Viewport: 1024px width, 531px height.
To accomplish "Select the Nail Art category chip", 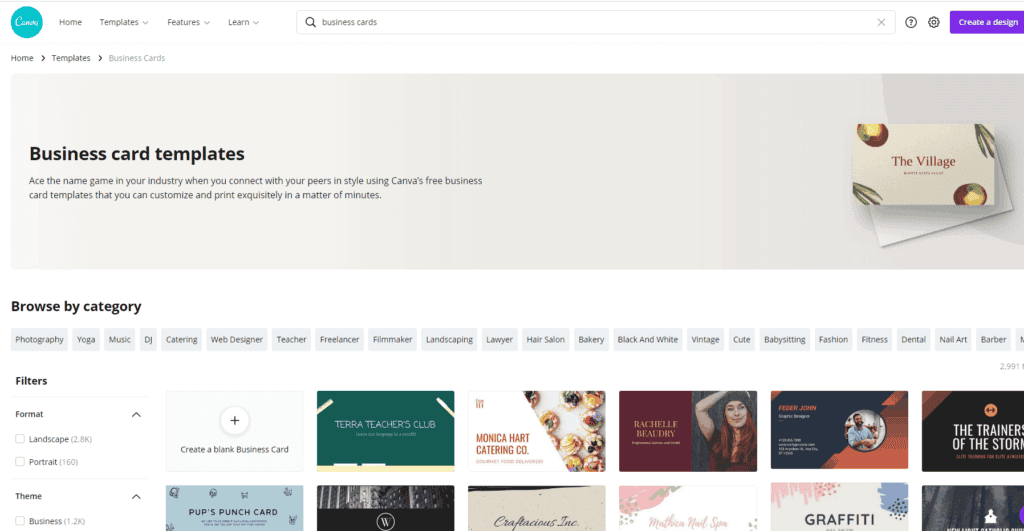I will coord(953,340).
